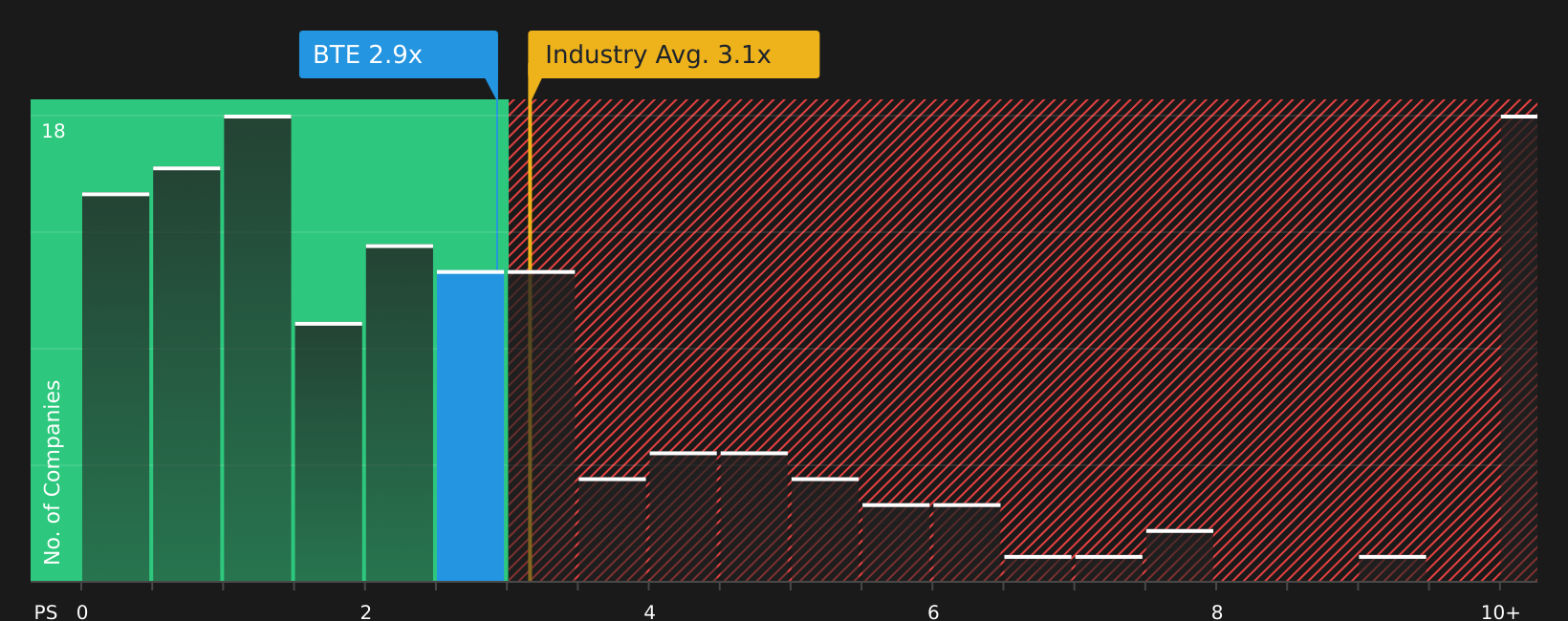This screenshot has width=1568, height=621.
Task: Click the bar starting at PS 6
Action: (x=967, y=543)
